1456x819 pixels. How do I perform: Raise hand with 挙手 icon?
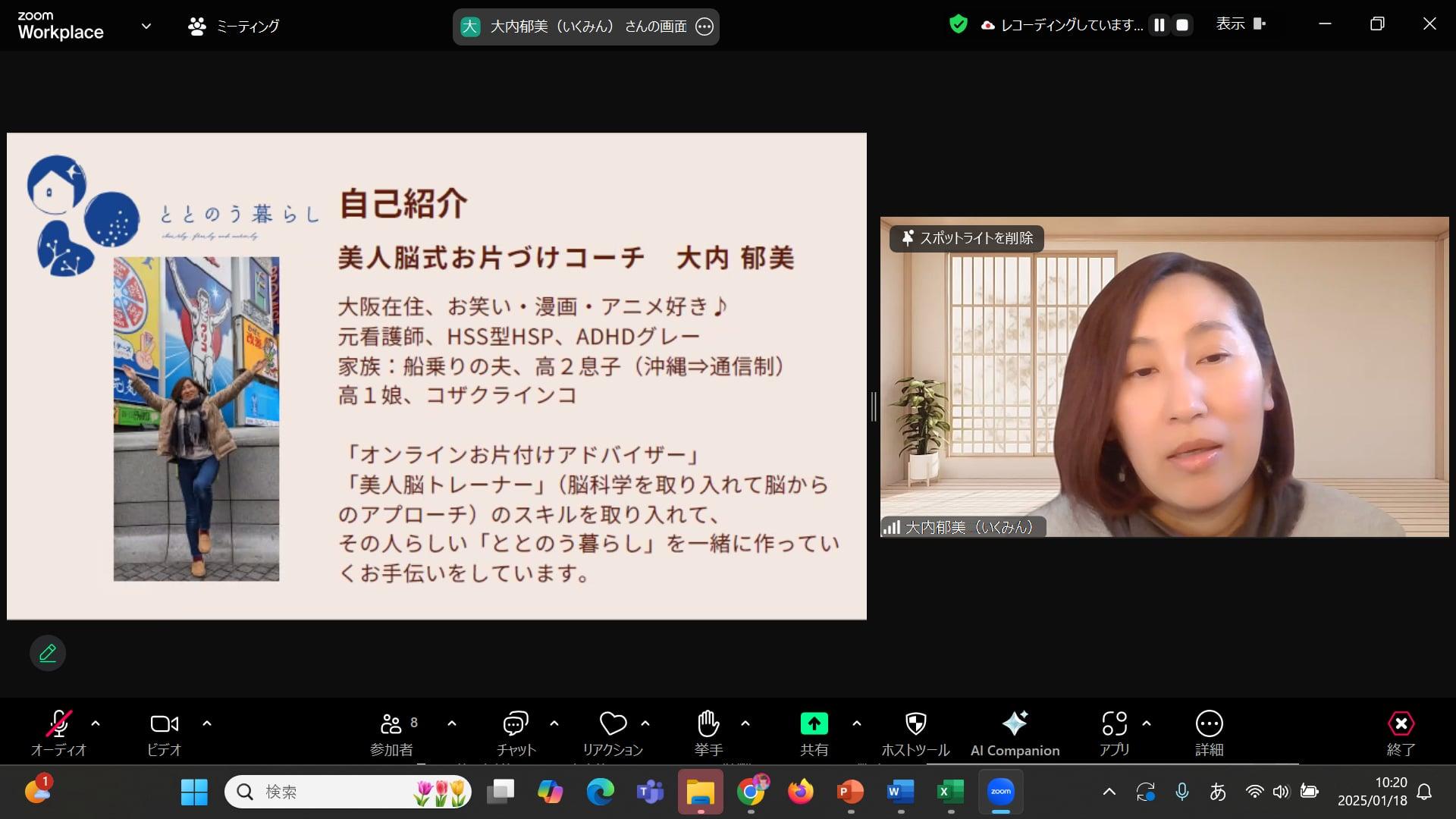click(x=708, y=731)
